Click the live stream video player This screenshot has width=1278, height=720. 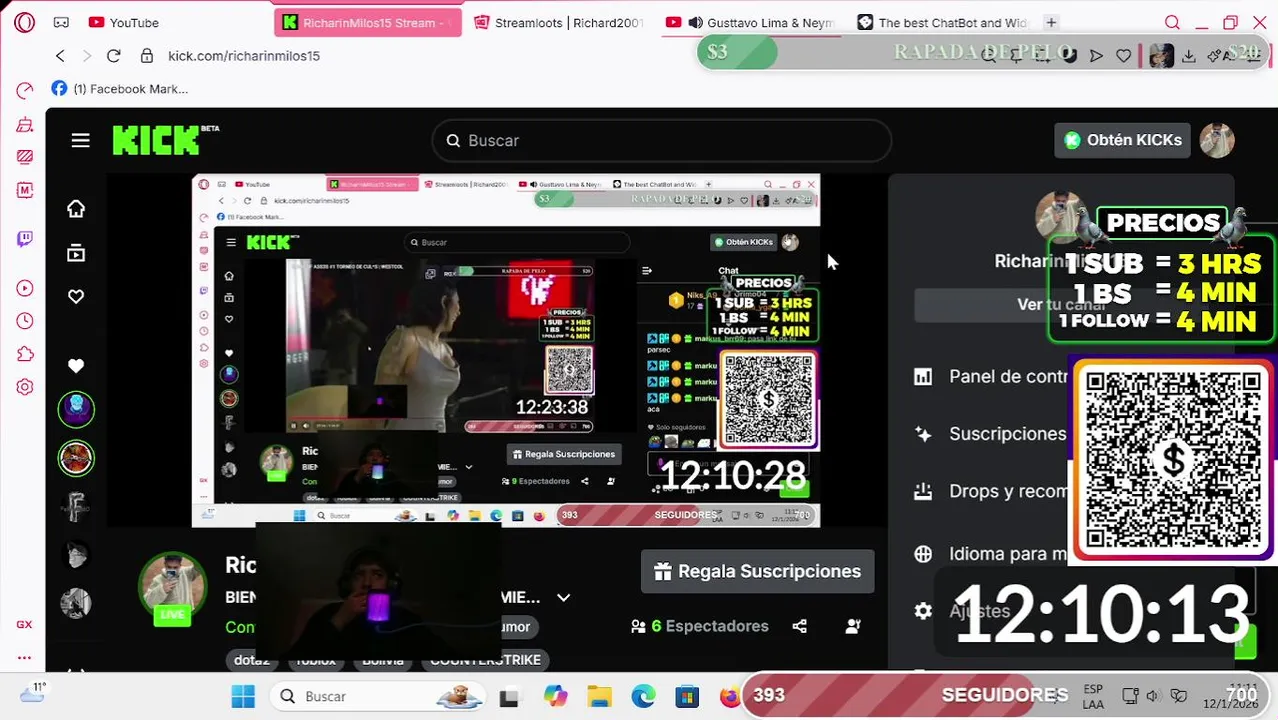[506, 350]
